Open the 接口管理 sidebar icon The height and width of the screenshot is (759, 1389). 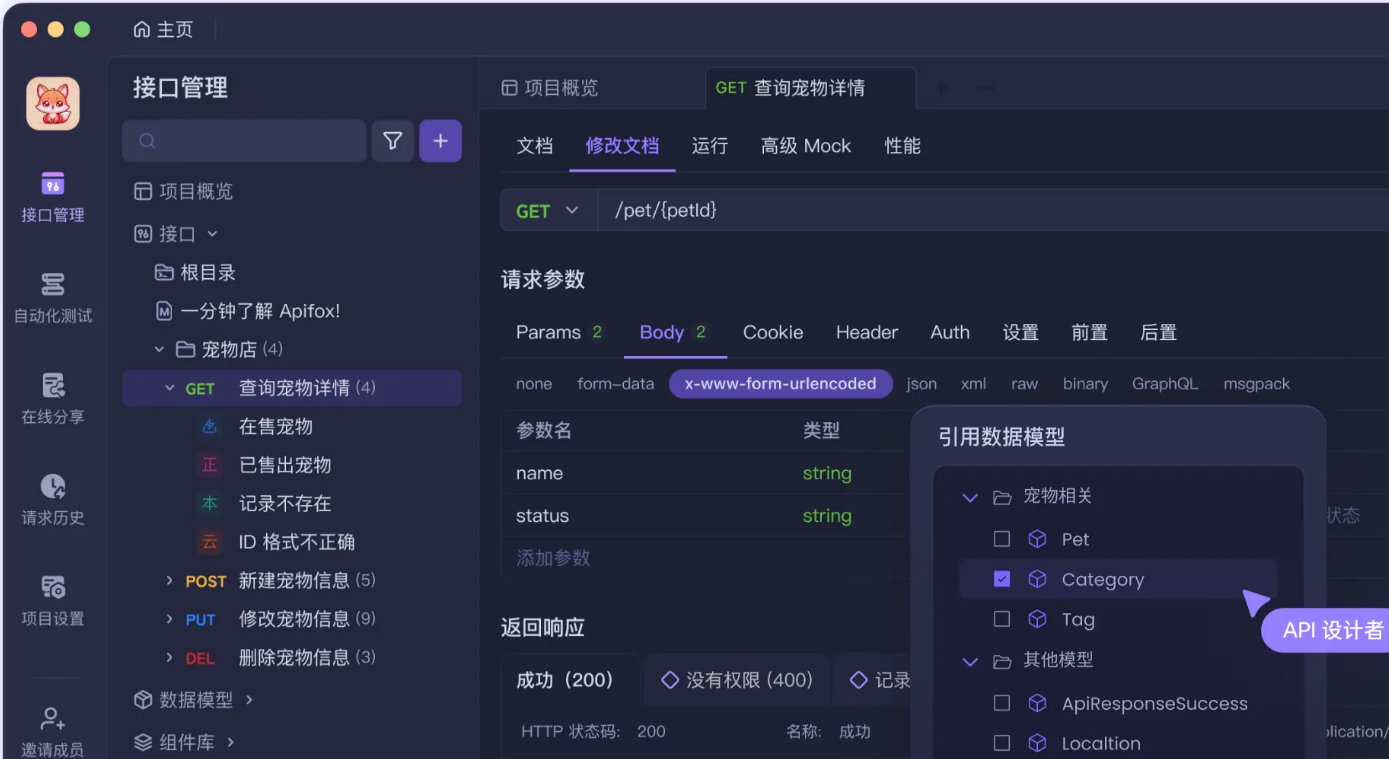(x=53, y=185)
